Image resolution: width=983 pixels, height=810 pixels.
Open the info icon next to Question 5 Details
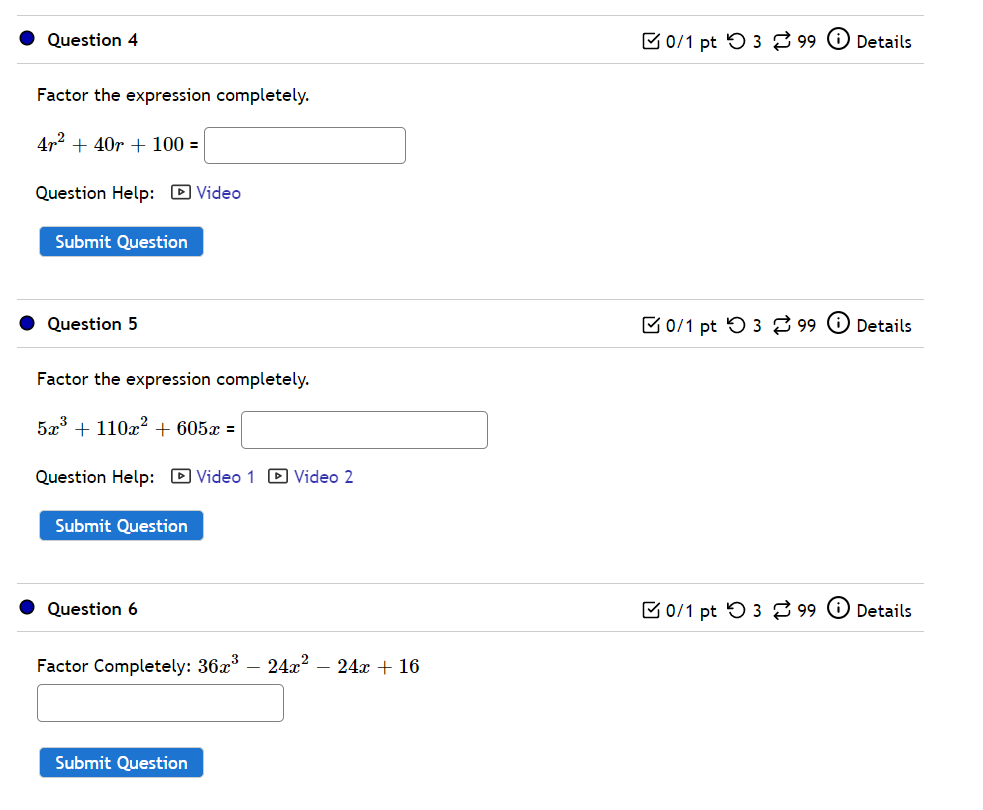click(x=838, y=324)
